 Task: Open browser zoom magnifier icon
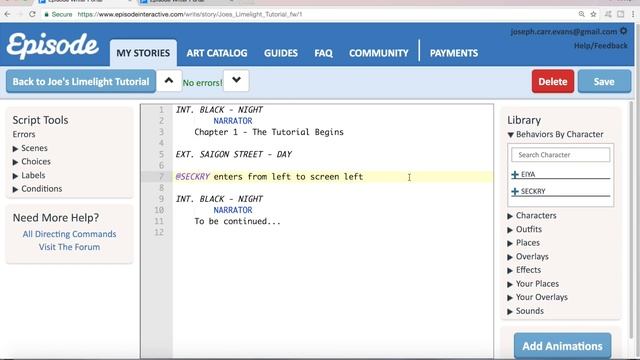[581, 14]
